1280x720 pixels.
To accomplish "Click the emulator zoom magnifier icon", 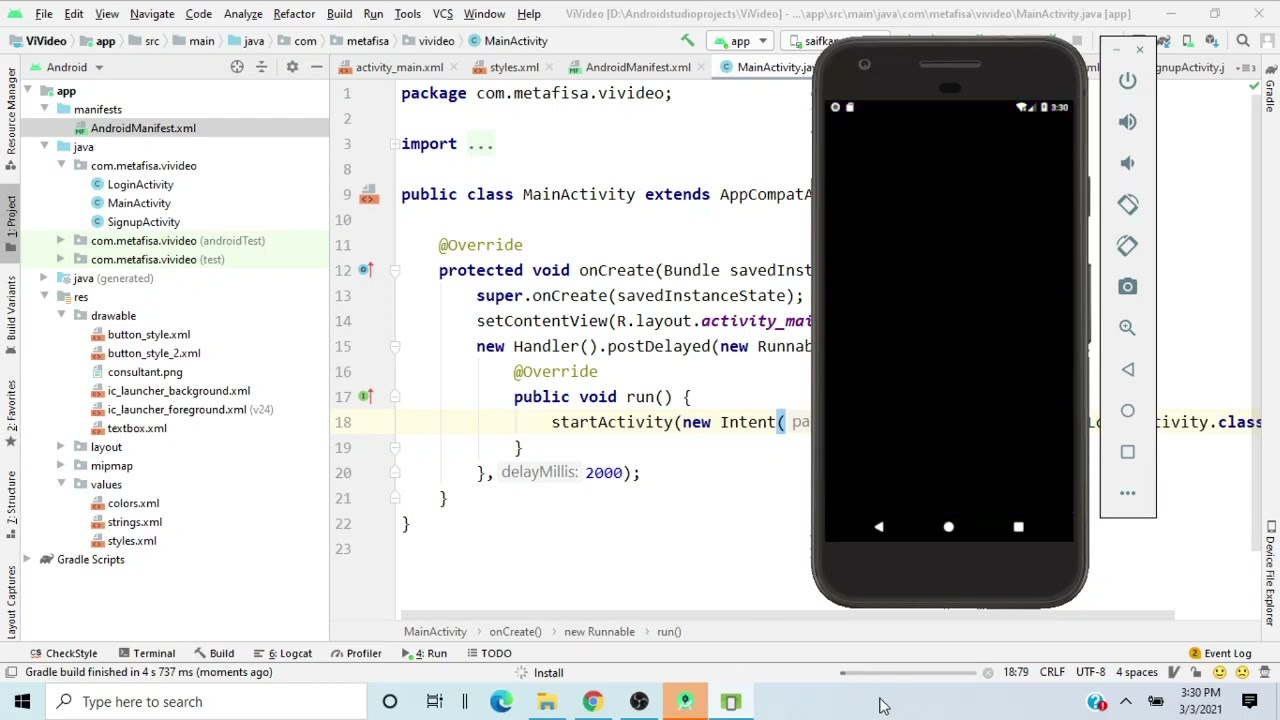I will [x=1127, y=328].
